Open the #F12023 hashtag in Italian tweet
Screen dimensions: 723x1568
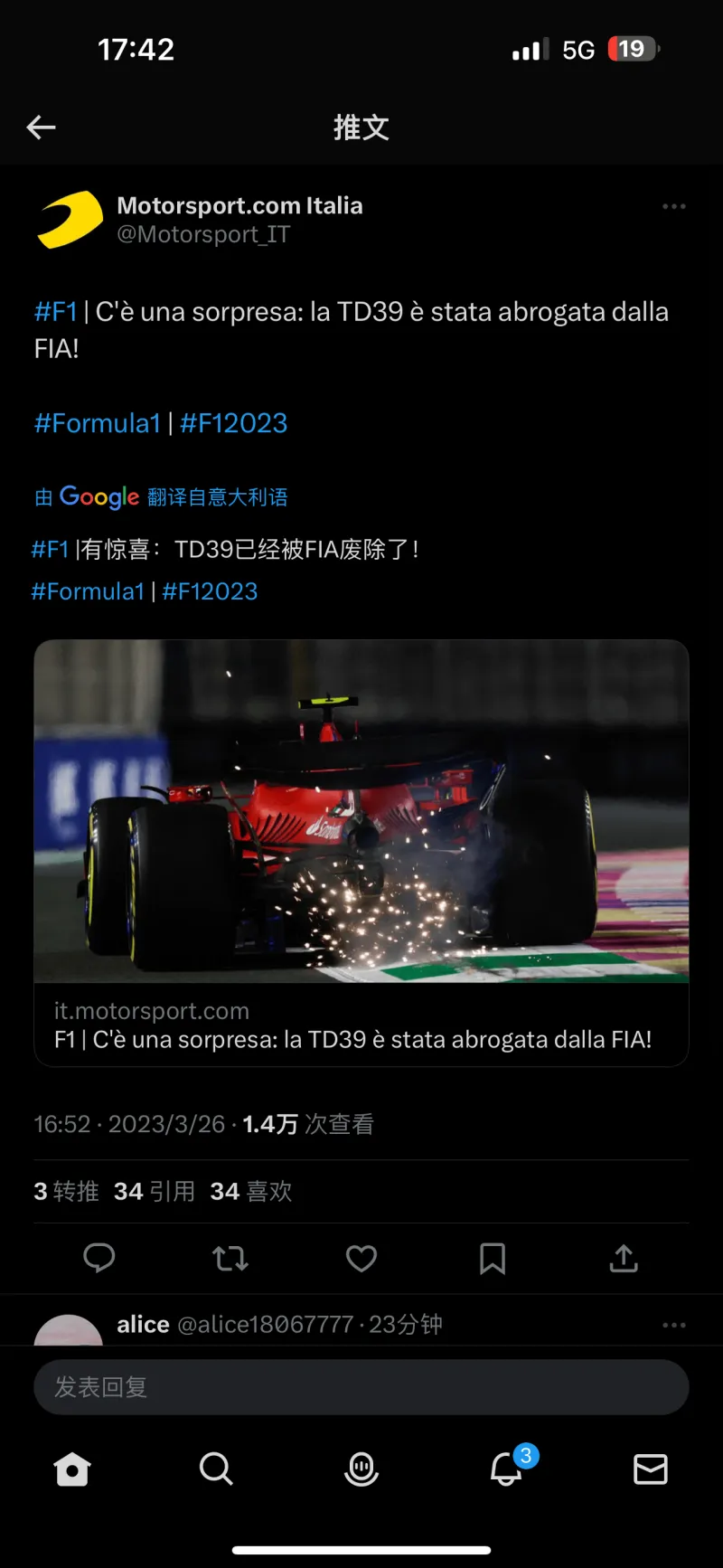pos(233,423)
